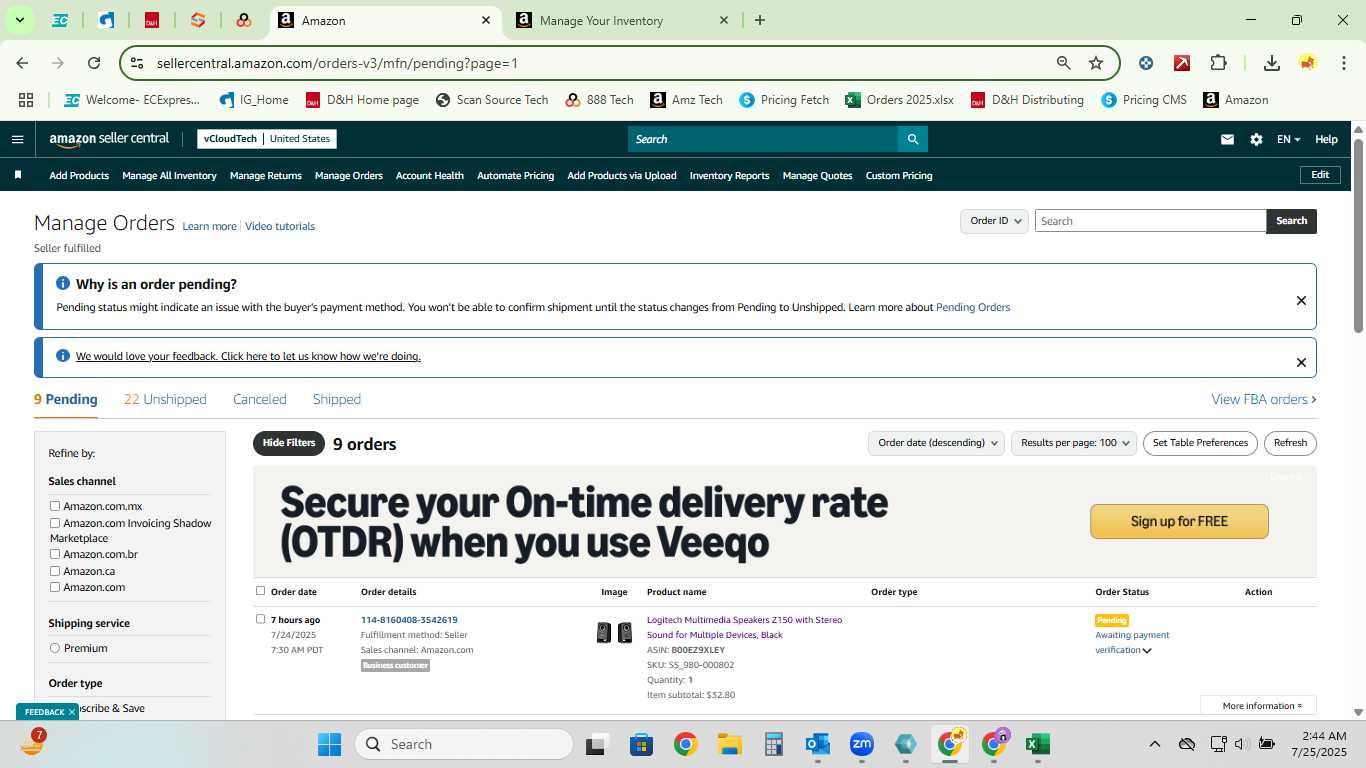Click the Windows Start button

pos(329,744)
